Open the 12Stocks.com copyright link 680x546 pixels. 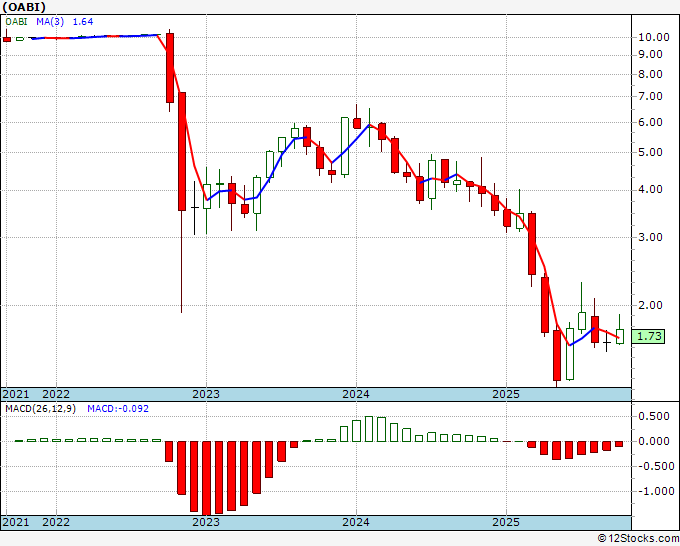(x=638, y=539)
